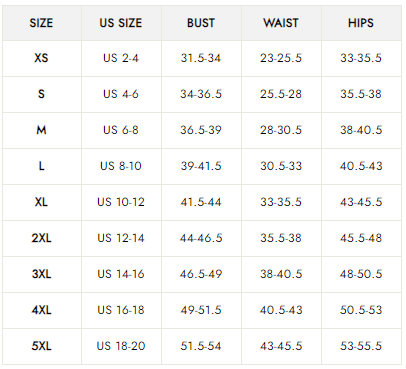Click the BUST column header

pyautogui.click(x=201, y=23)
